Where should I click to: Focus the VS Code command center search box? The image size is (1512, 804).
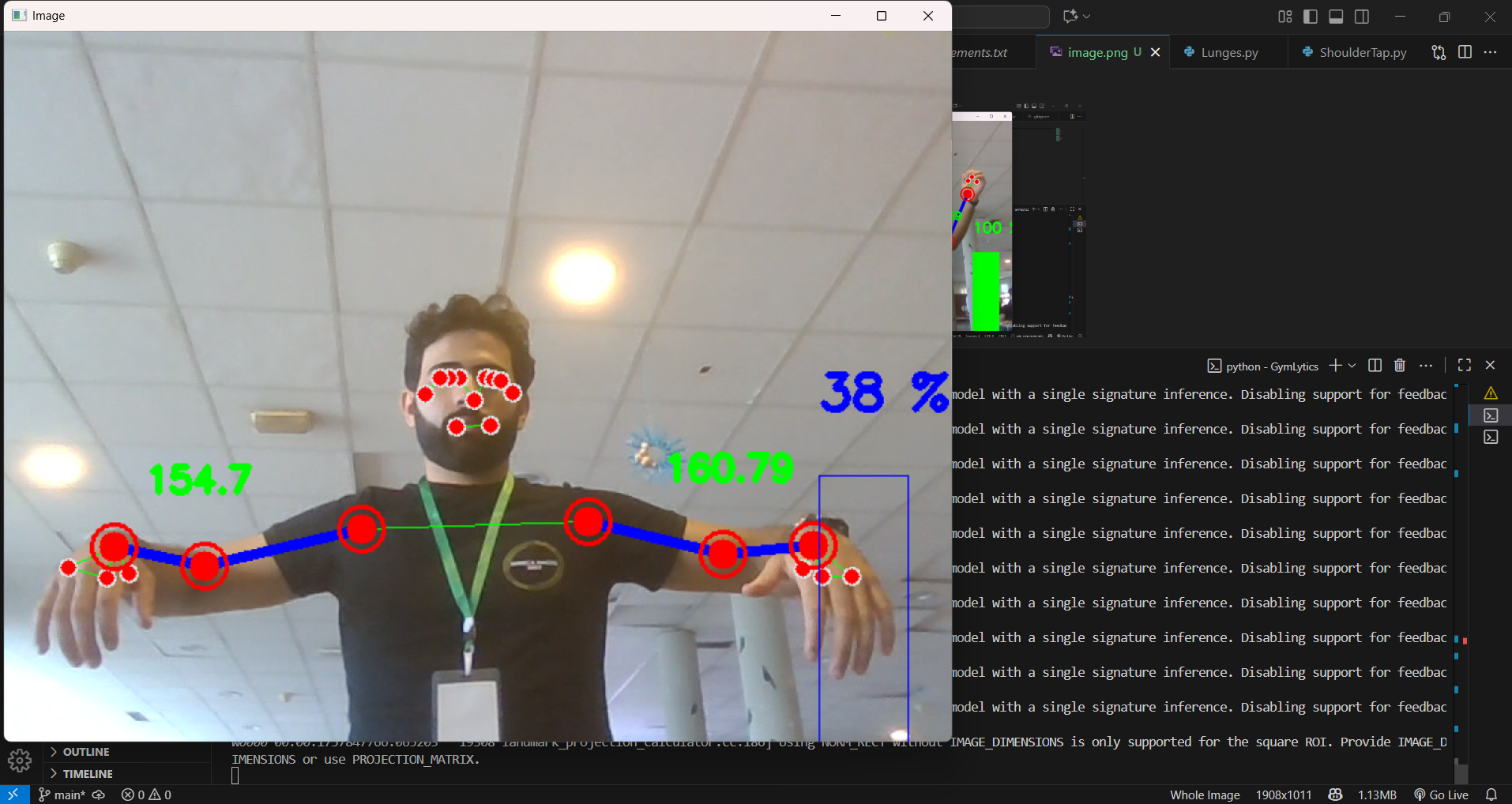click(x=1000, y=17)
